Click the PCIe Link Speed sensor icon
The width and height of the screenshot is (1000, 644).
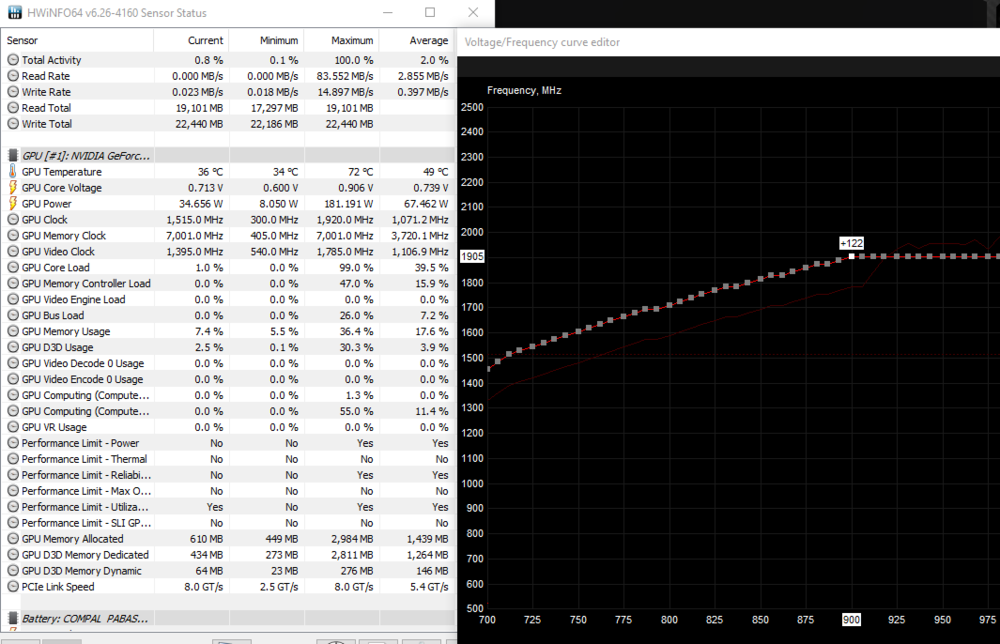(x=13, y=587)
